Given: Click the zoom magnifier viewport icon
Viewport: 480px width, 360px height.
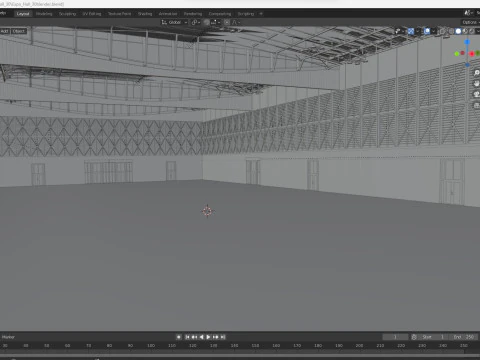Looking at the screenshot, I should coord(477,73).
